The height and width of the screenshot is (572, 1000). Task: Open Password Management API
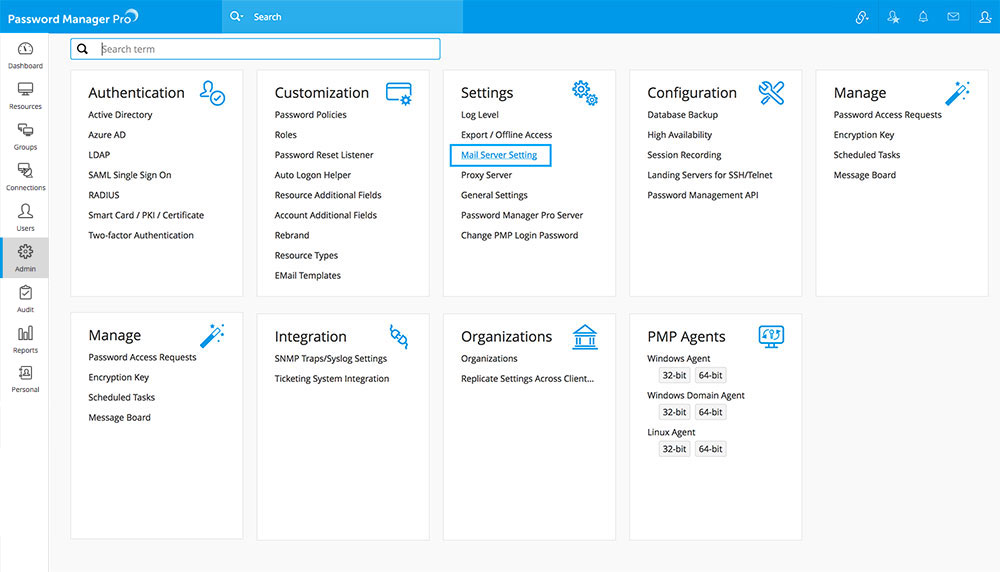pos(702,195)
